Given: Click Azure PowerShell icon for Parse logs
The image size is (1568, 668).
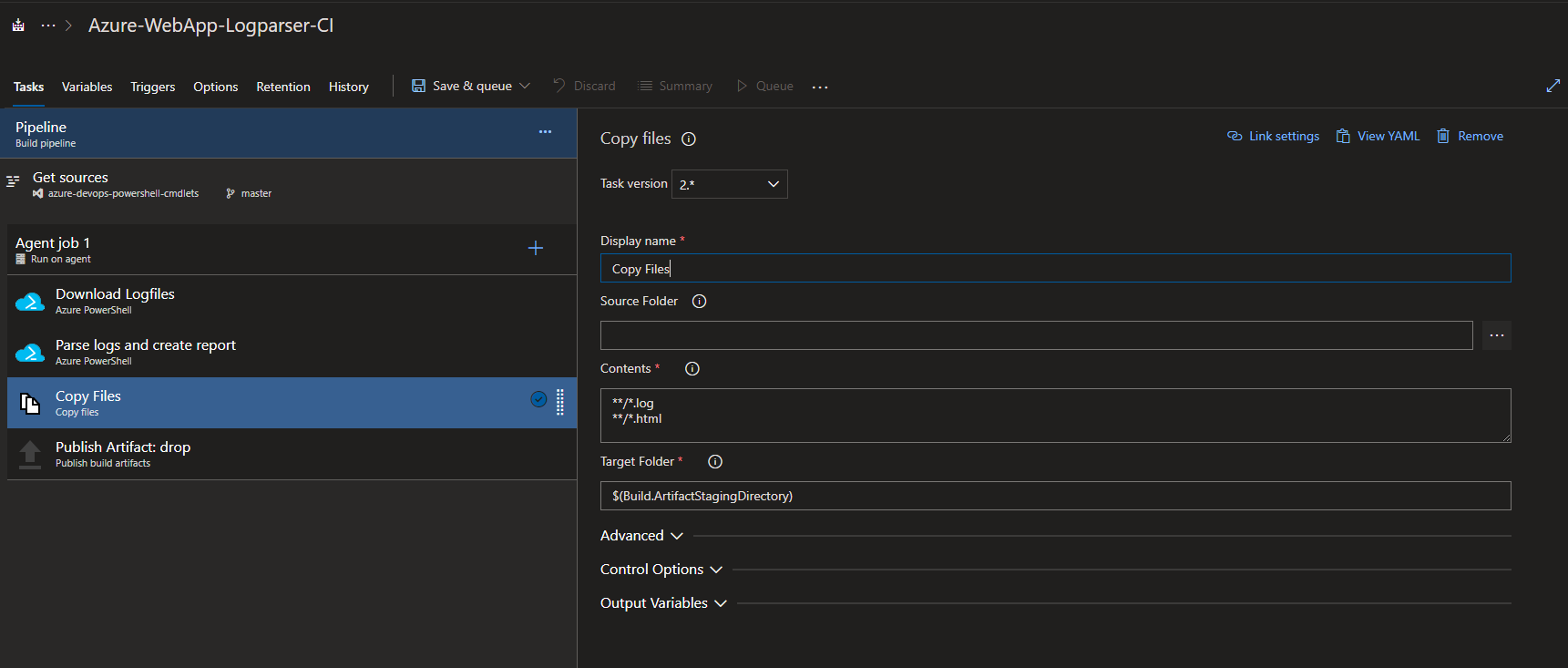Looking at the screenshot, I should click(x=30, y=353).
